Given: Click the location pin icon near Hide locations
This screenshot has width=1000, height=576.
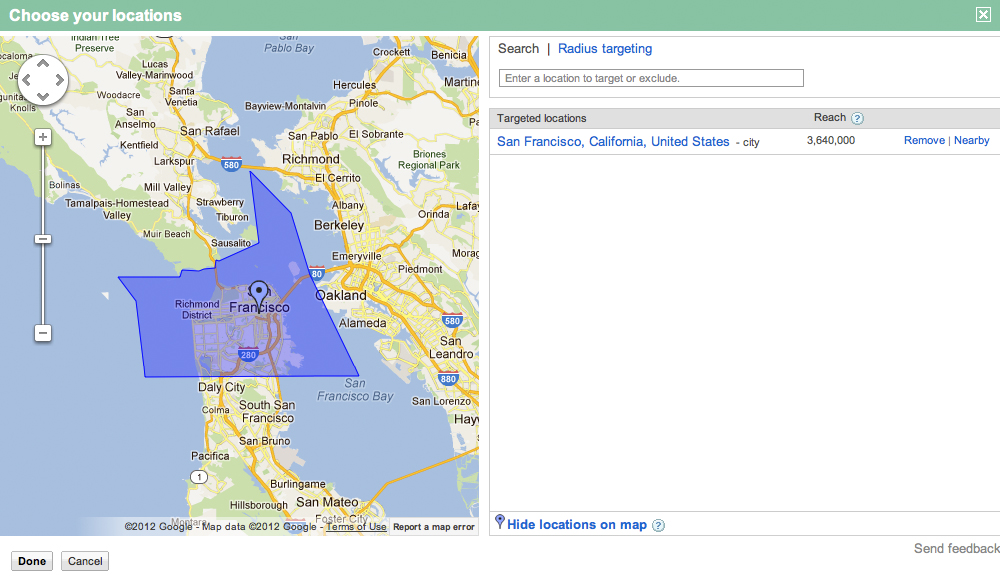Looking at the screenshot, I should coord(500,523).
